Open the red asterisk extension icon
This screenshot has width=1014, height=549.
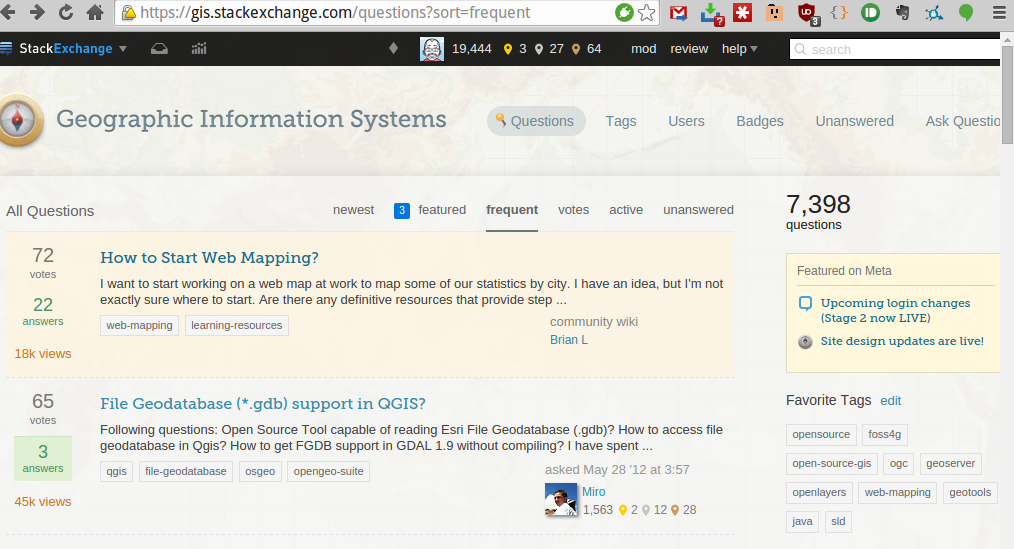click(742, 12)
